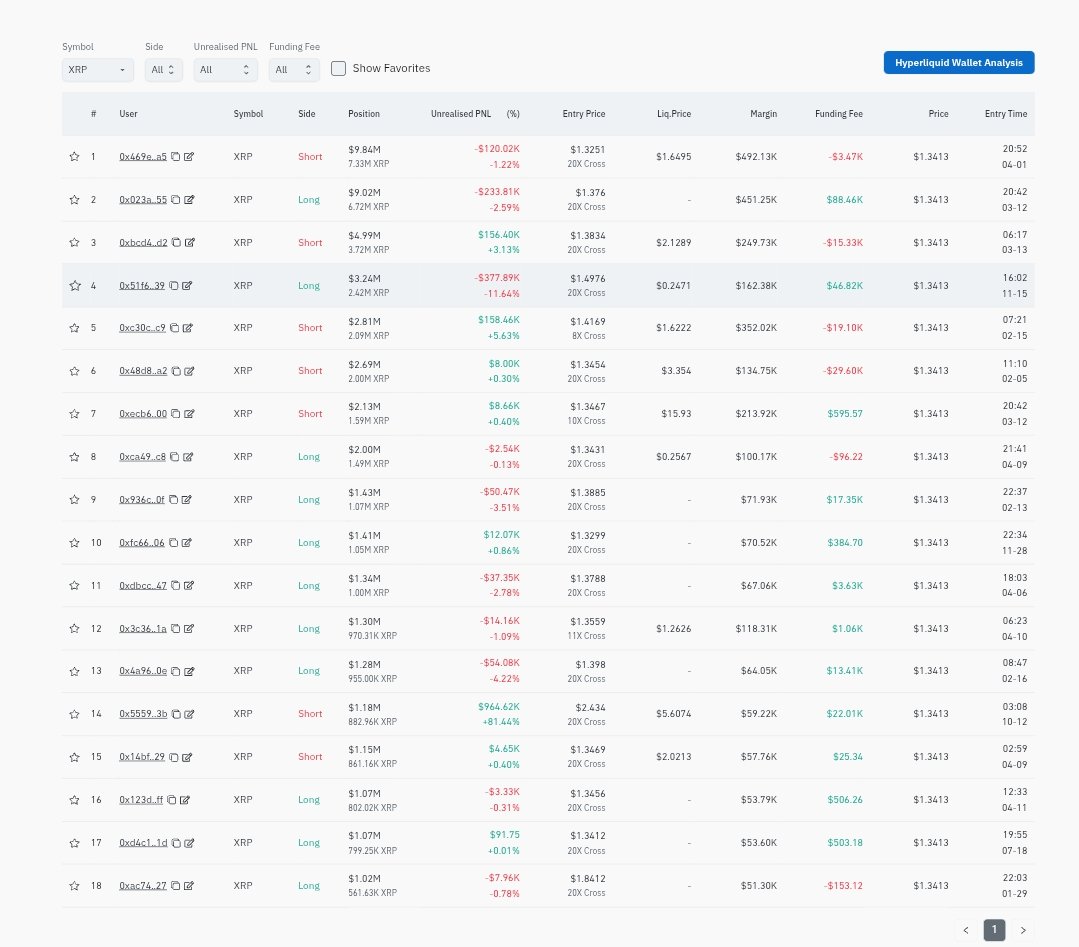Open user 0x51f6..39 wallet link
Viewport: 1079px width, 947px height.
point(141,286)
